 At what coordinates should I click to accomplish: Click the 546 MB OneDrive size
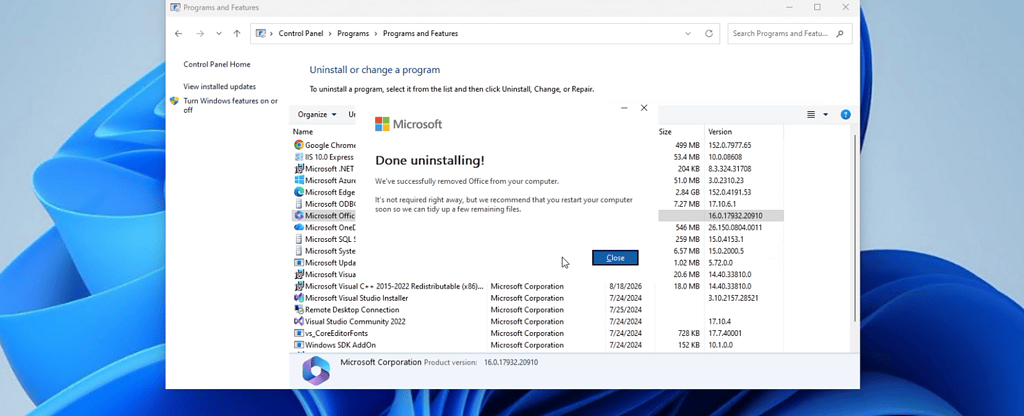687,227
